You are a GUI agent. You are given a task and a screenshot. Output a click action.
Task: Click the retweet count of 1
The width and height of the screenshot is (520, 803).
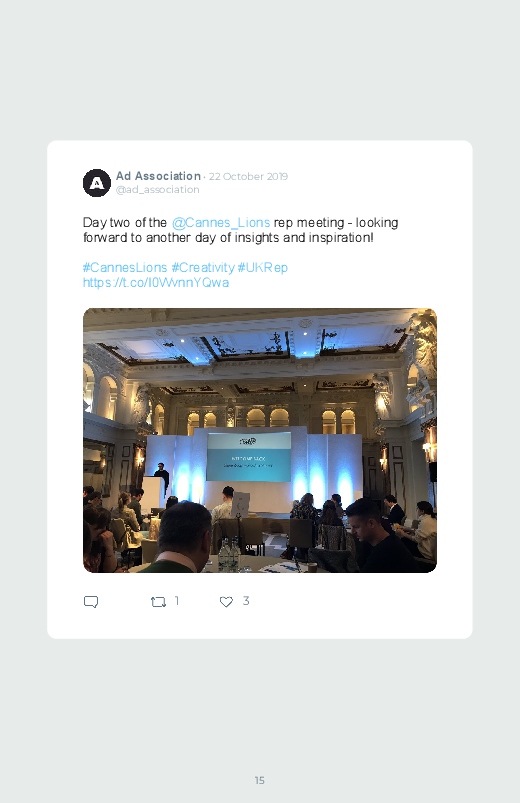[x=177, y=601]
